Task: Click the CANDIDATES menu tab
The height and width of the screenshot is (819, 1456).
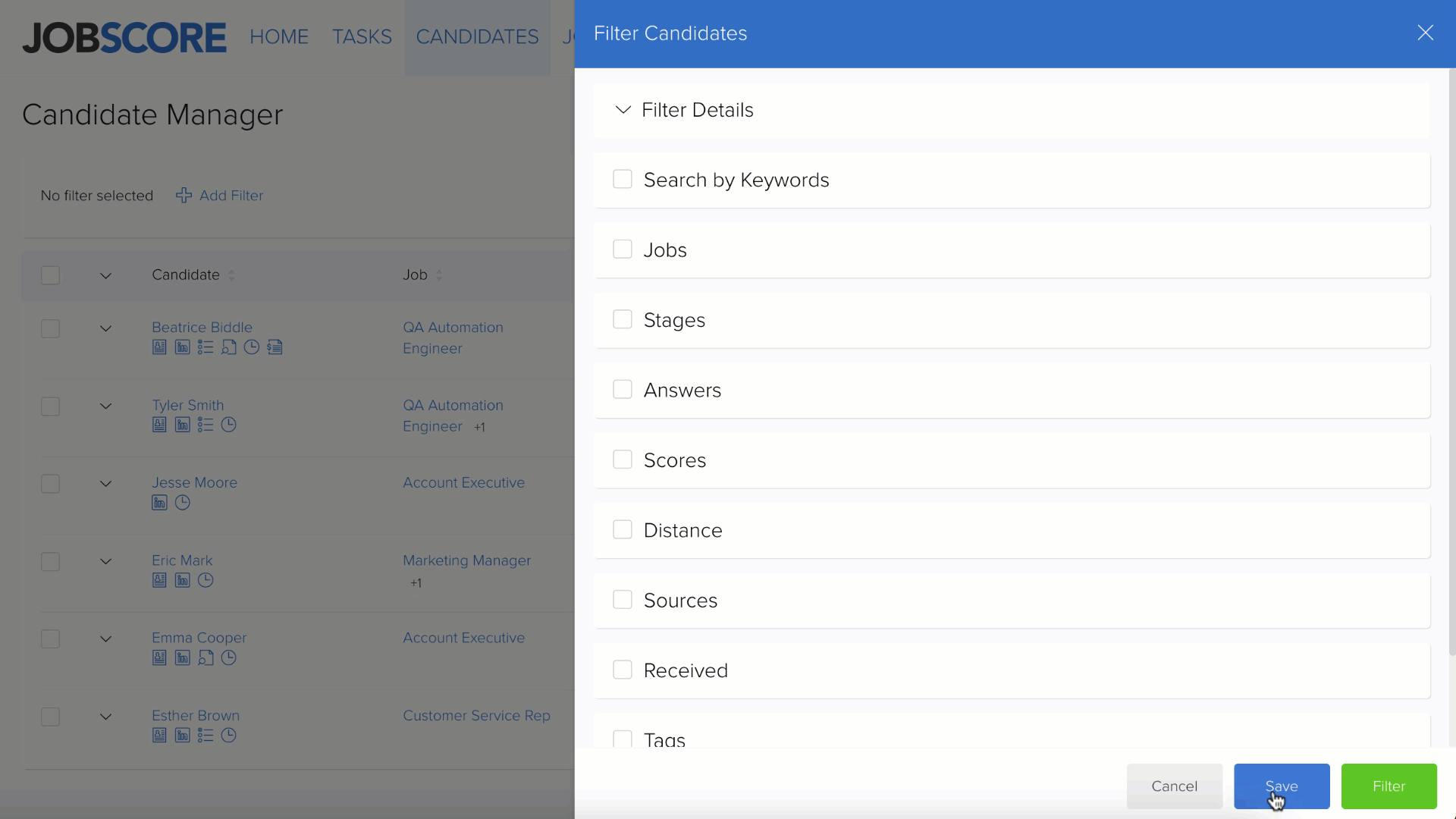Action: coord(477,37)
